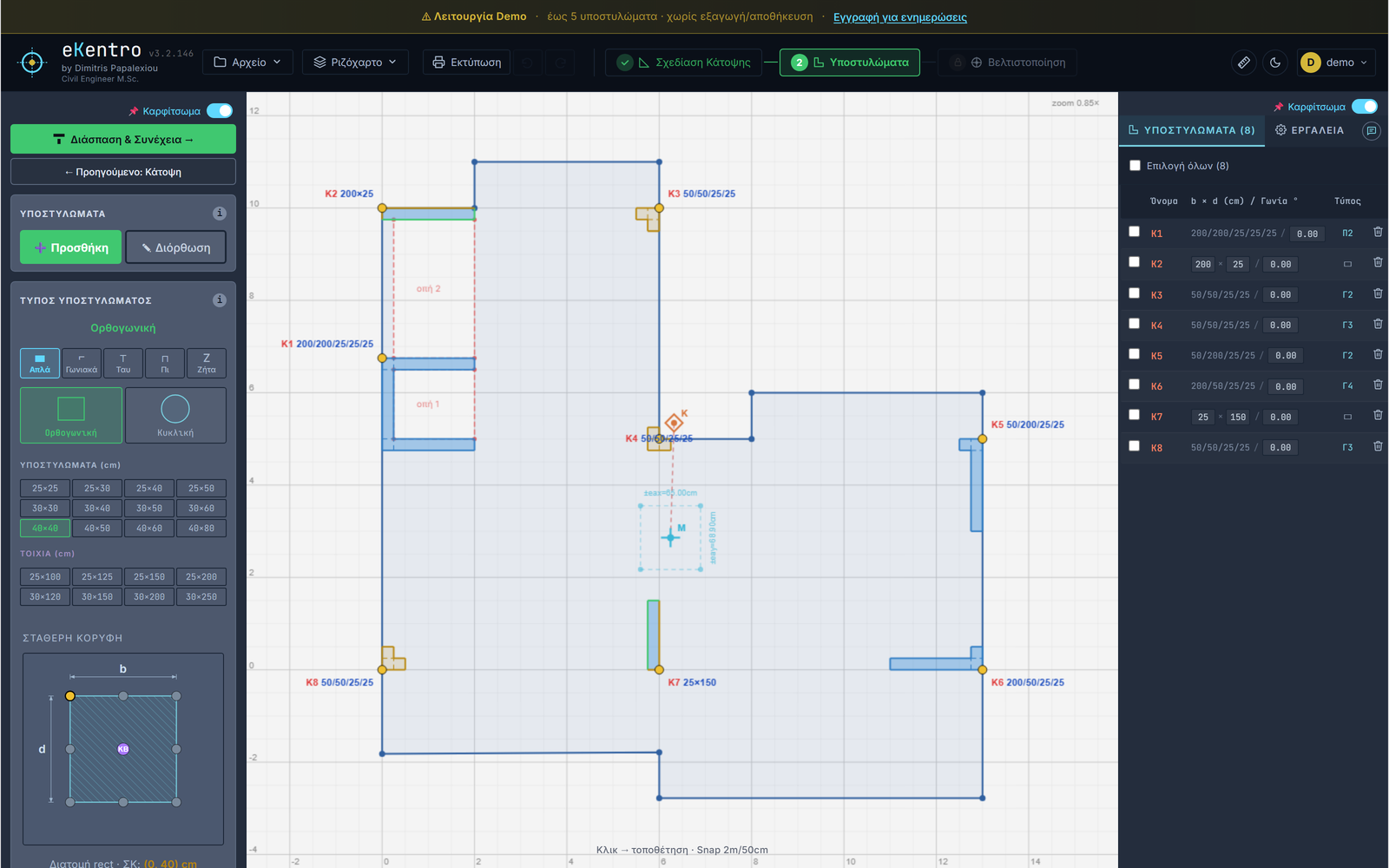Select the Απλά column shape
This screenshot has height=868, width=1389.
(40, 363)
